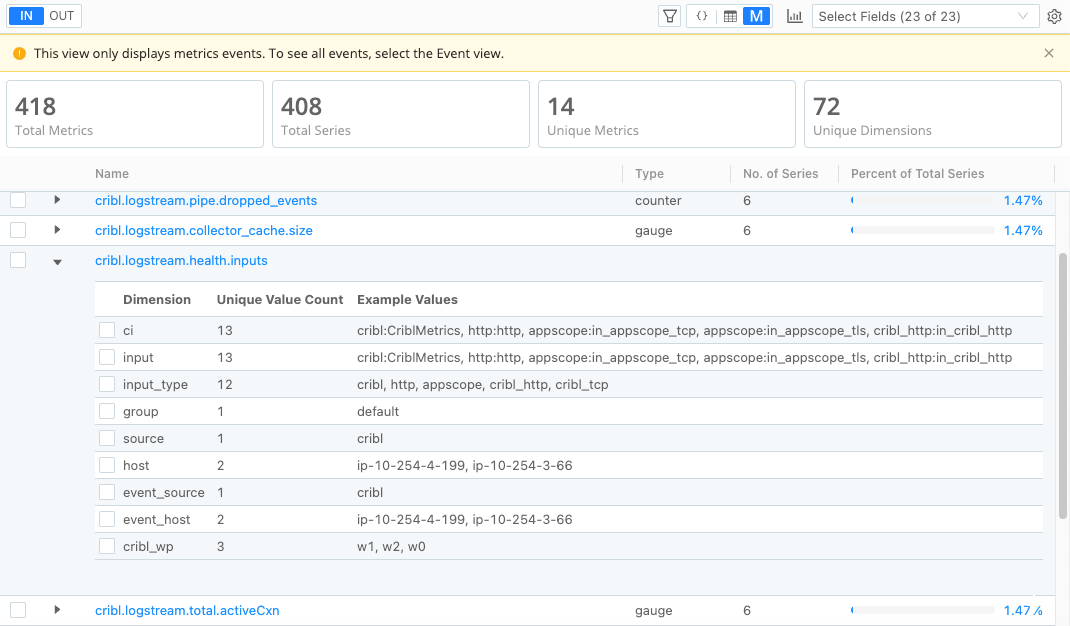Open the cribl.logstream.total.activeCxn link
Viewport: 1070px width, 626px height.
click(x=187, y=609)
